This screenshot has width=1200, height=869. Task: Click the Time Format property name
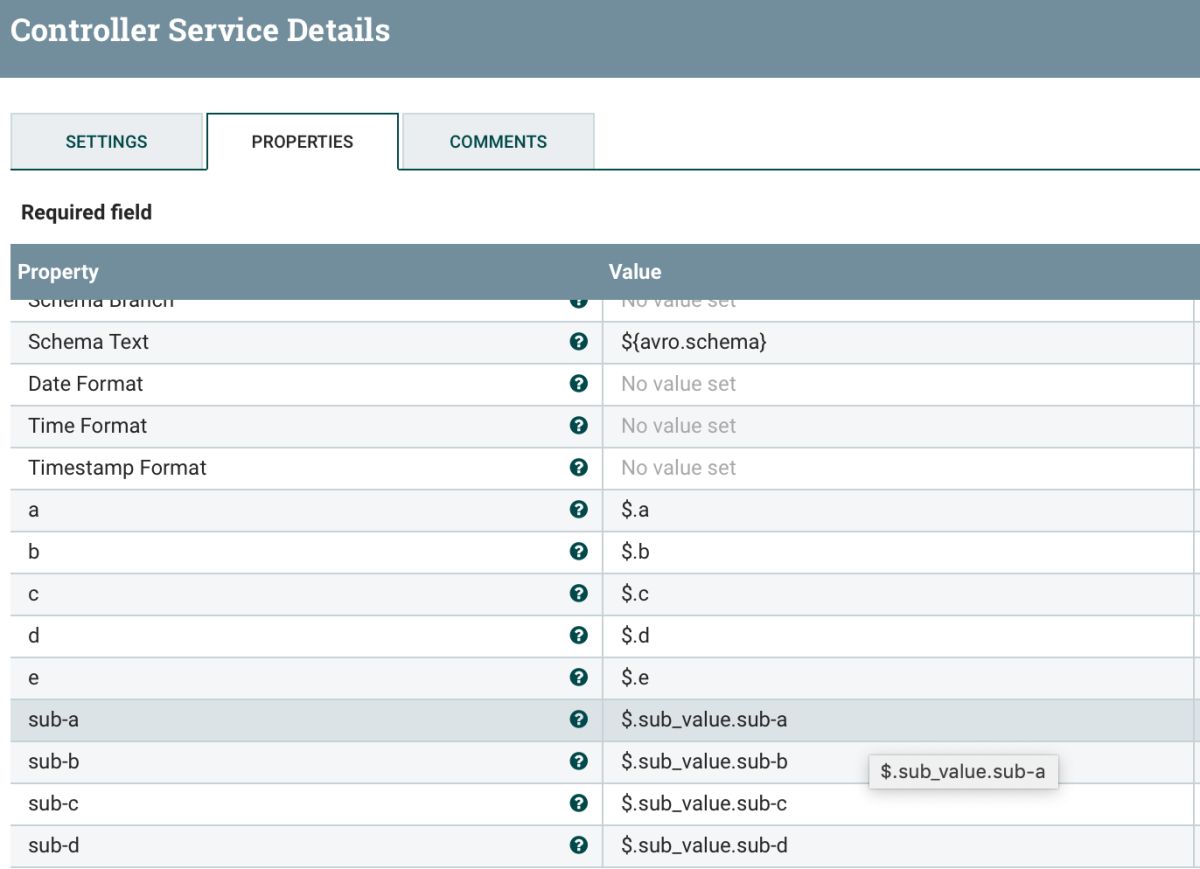point(87,426)
